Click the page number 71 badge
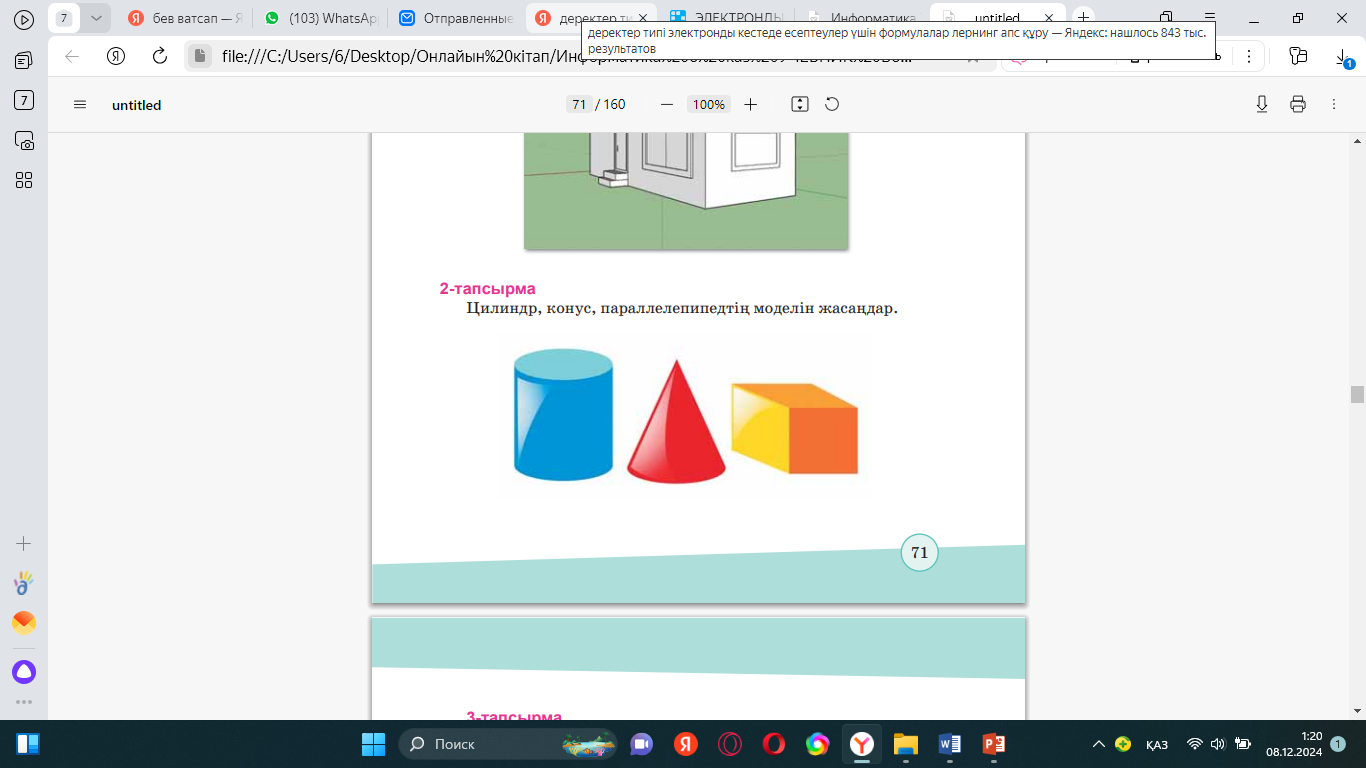1366x768 pixels. (x=920, y=552)
